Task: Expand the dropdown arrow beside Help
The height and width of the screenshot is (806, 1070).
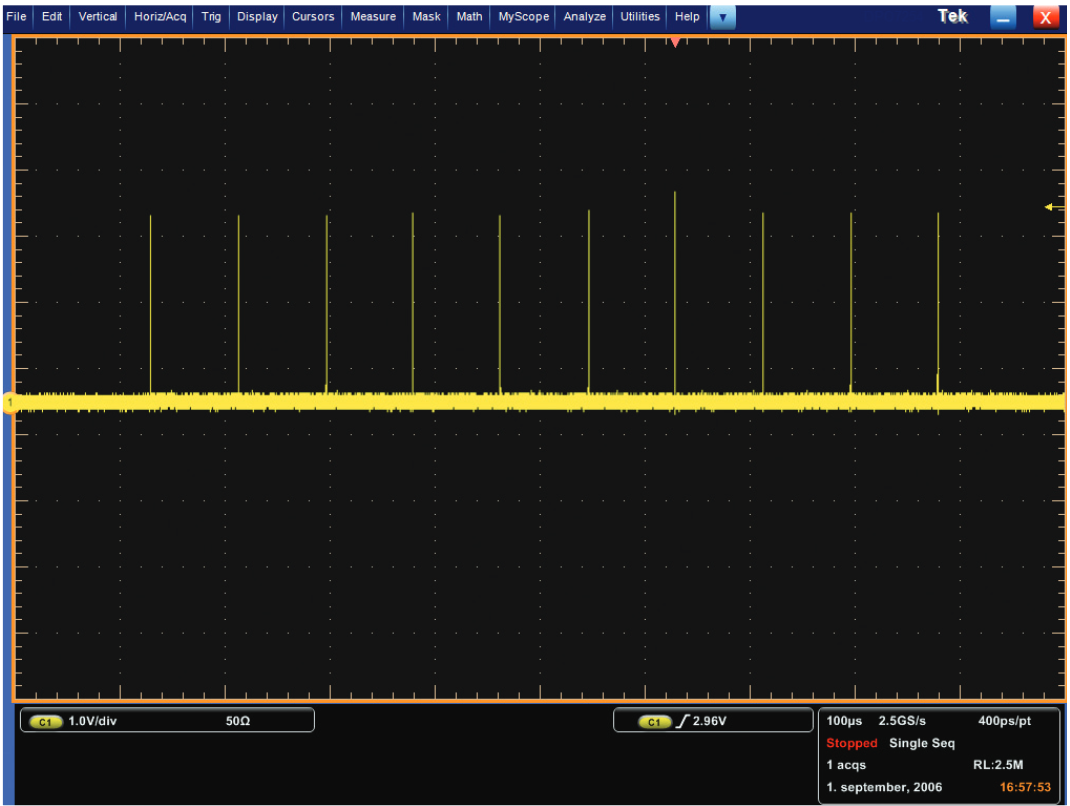Action: [722, 16]
